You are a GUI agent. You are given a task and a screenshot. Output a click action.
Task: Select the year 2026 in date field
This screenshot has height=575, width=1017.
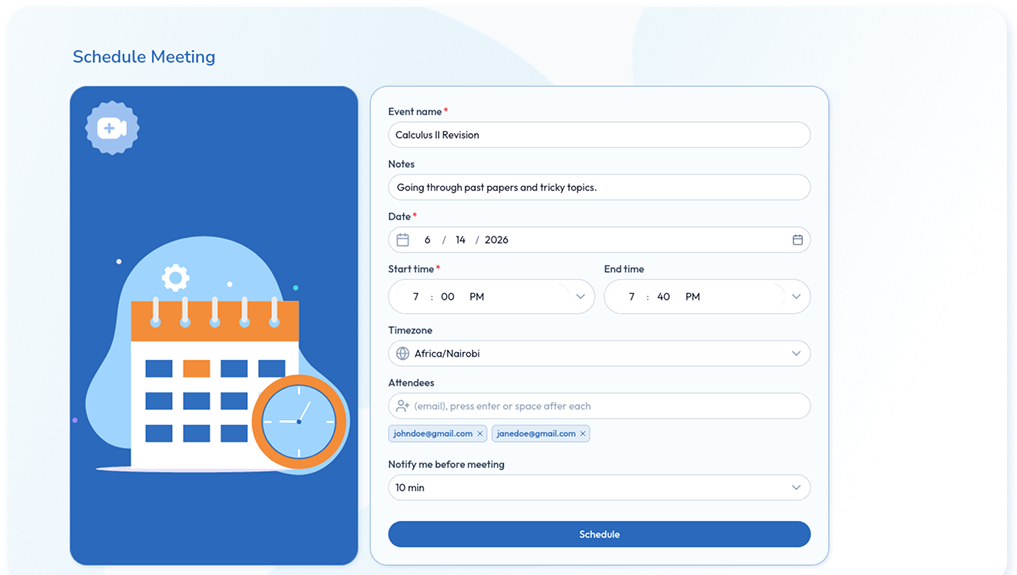click(x=497, y=240)
